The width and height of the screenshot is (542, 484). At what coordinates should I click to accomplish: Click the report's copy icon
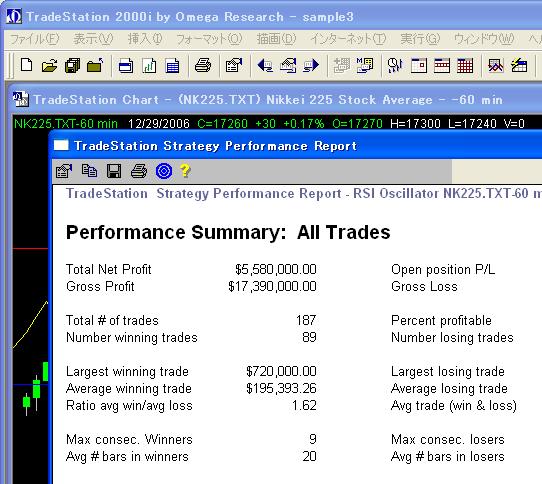(x=89, y=171)
